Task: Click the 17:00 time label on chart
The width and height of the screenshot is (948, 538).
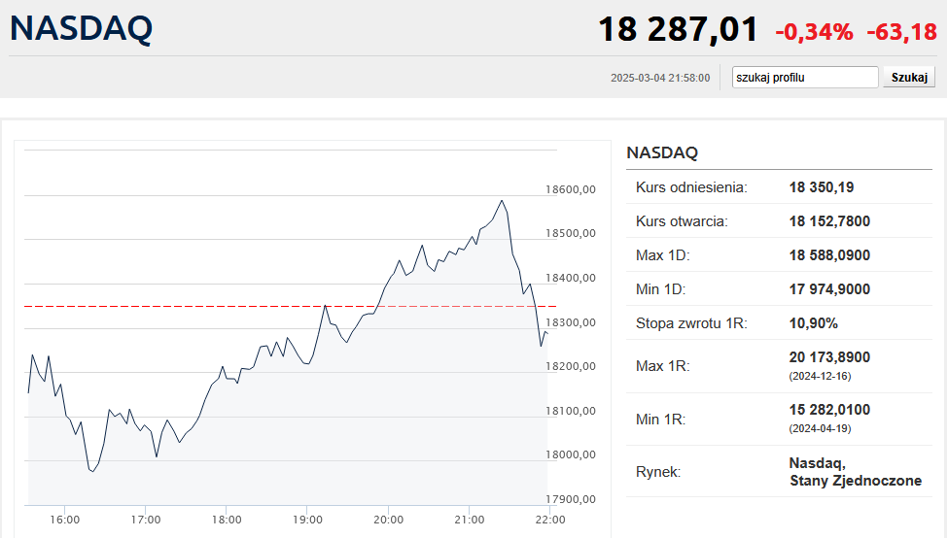Action: (146, 520)
